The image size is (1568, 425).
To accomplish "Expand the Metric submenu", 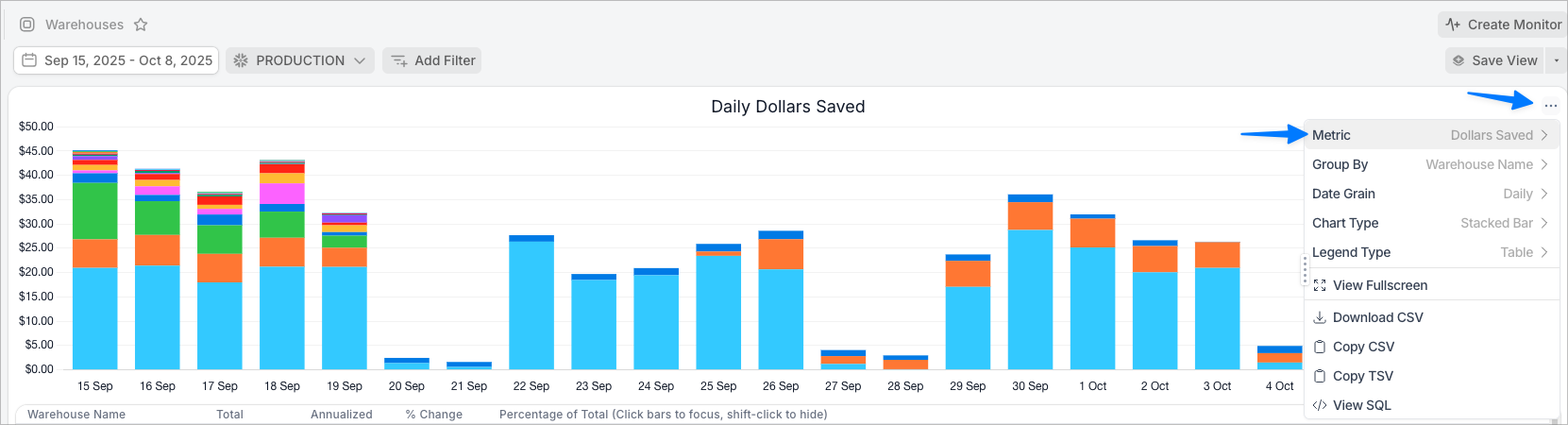I will click(1431, 135).
